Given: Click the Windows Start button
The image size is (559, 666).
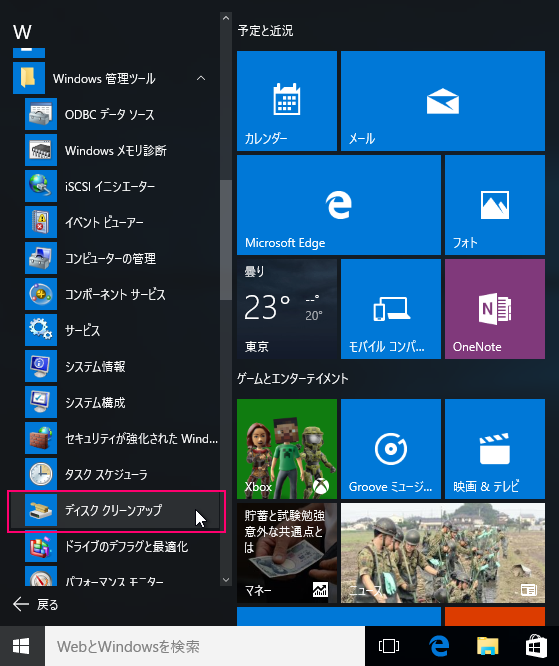Looking at the screenshot, I should 22,646.
